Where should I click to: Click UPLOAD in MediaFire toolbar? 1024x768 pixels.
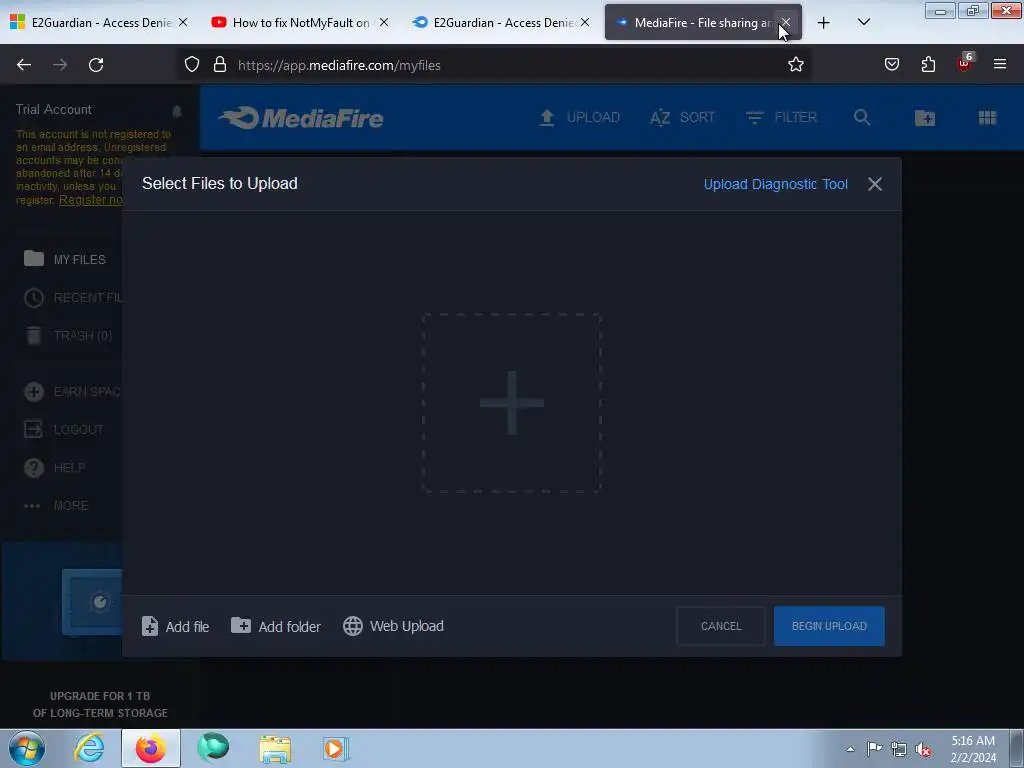click(x=579, y=118)
